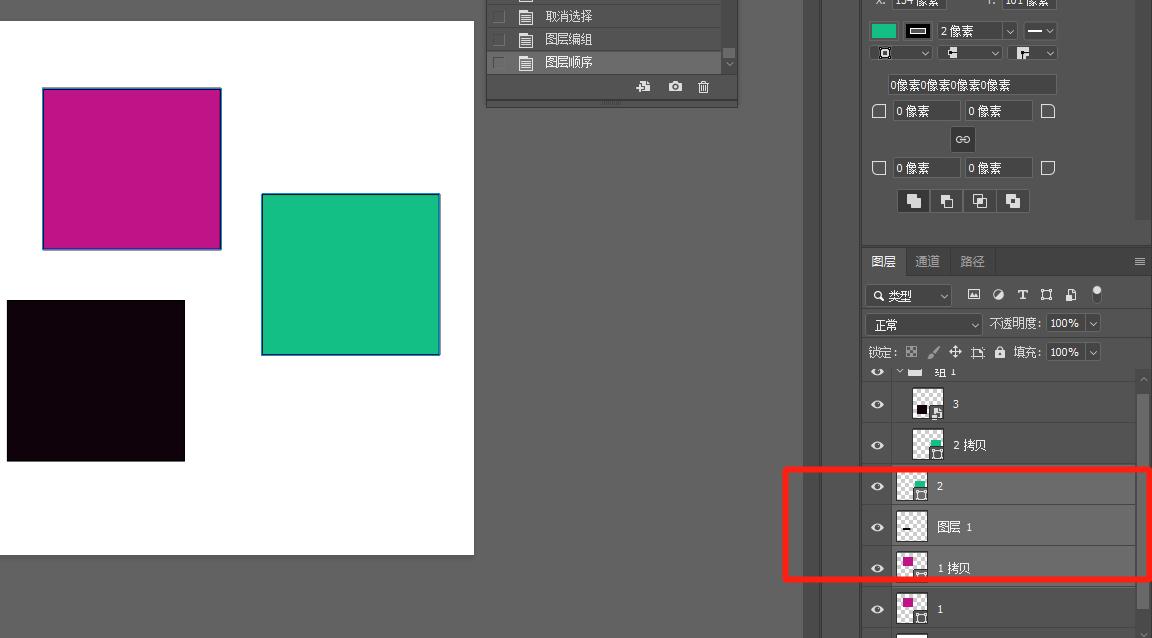The image size is (1152, 638).
Task: Select the 取消选择 history state
Action: 569,17
